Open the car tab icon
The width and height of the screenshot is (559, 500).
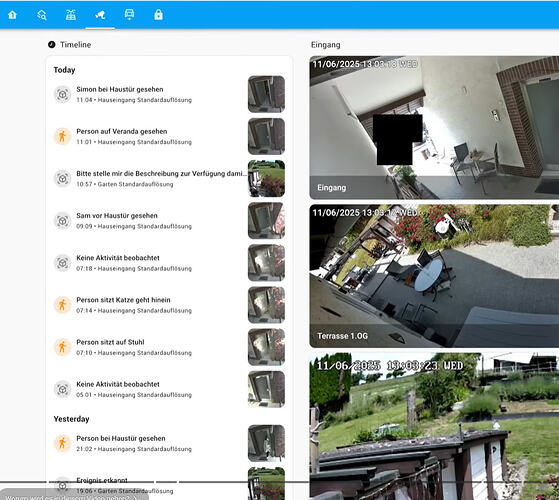tap(129, 14)
